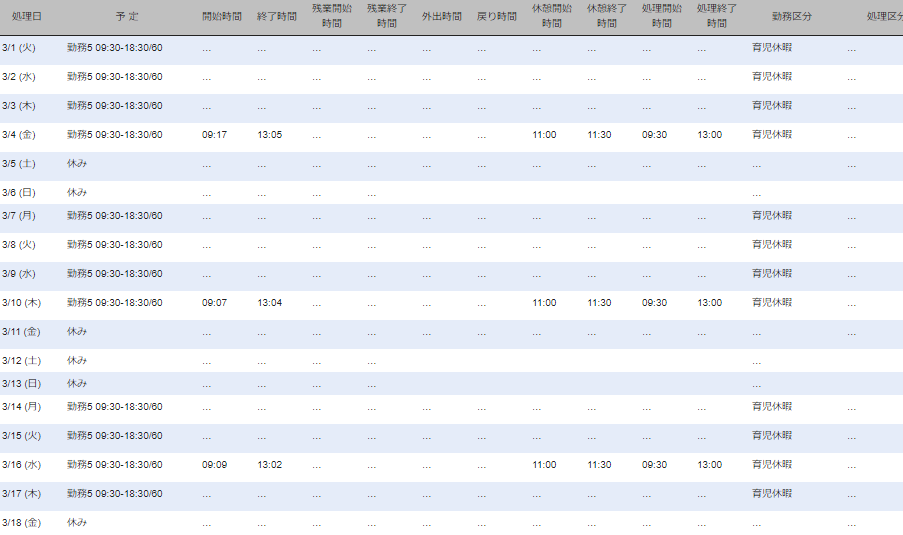Screen dimensions: 903x535
Task: Select the 休み schedule on 3/5 (土)
Action: click(77, 164)
